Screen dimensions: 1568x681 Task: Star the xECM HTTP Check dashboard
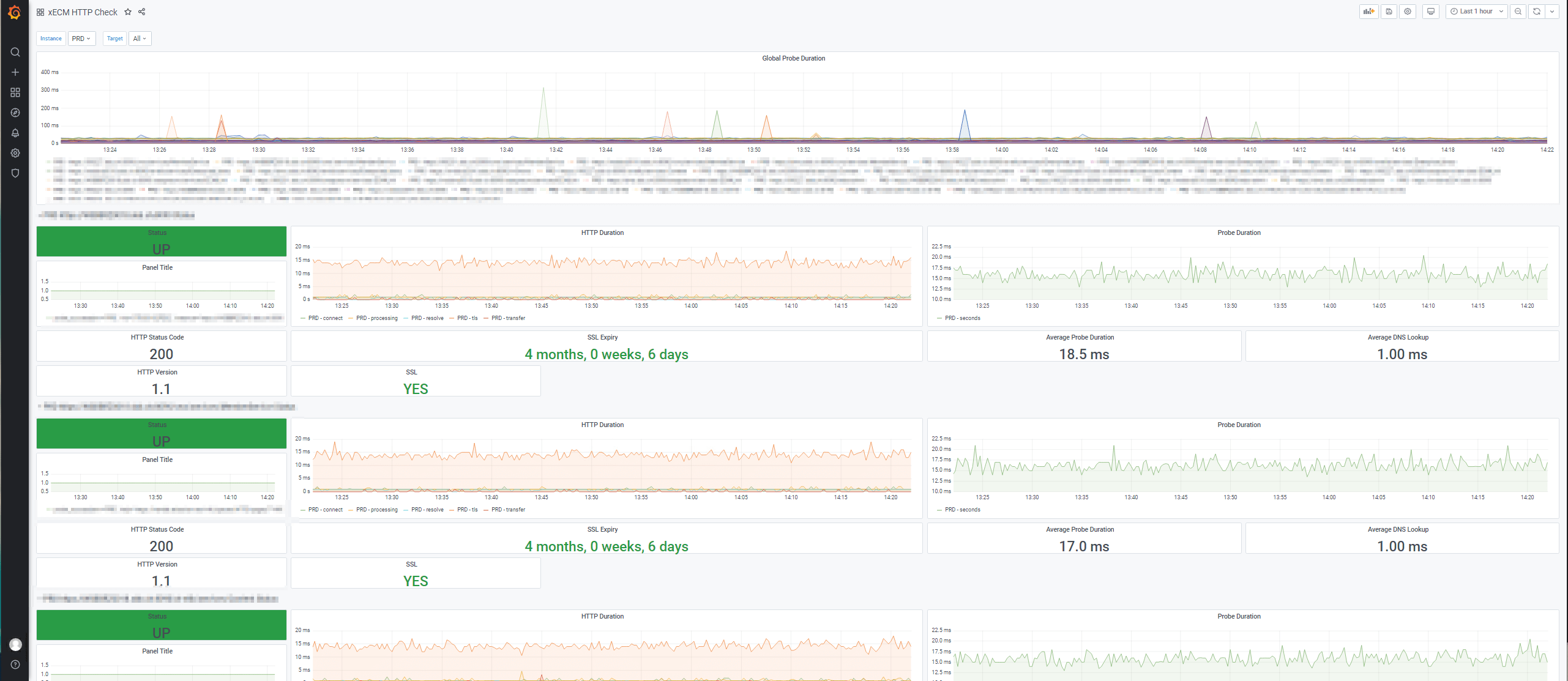coord(128,12)
